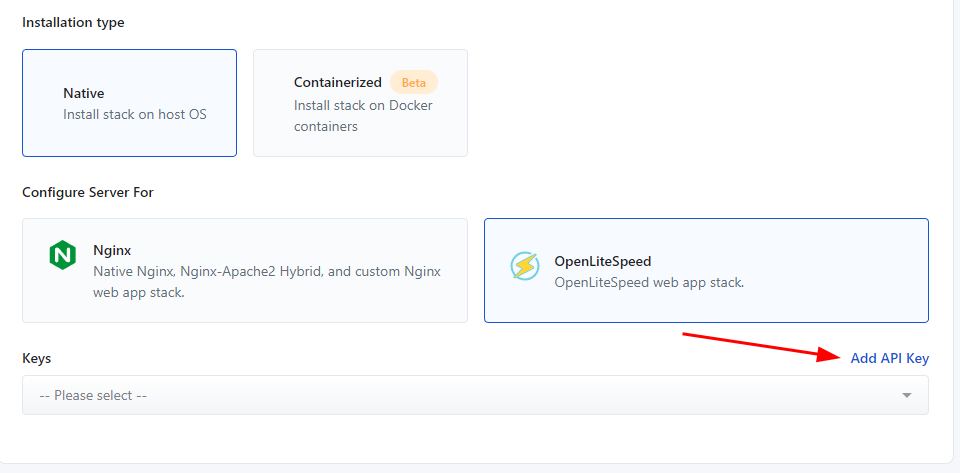Click the red annotation arrow

click(x=760, y=344)
